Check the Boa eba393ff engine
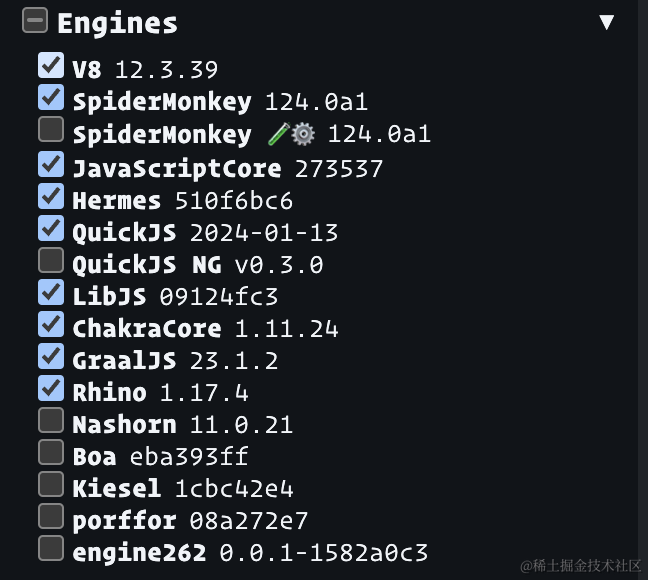This screenshot has width=648, height=580. point(51,452)
